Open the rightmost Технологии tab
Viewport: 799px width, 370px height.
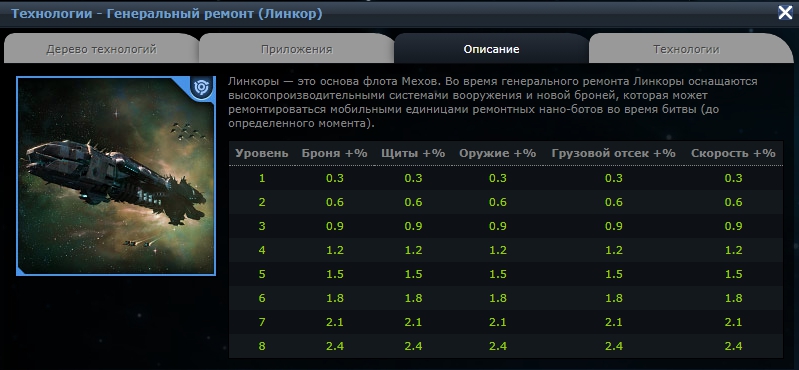point(686,49)
